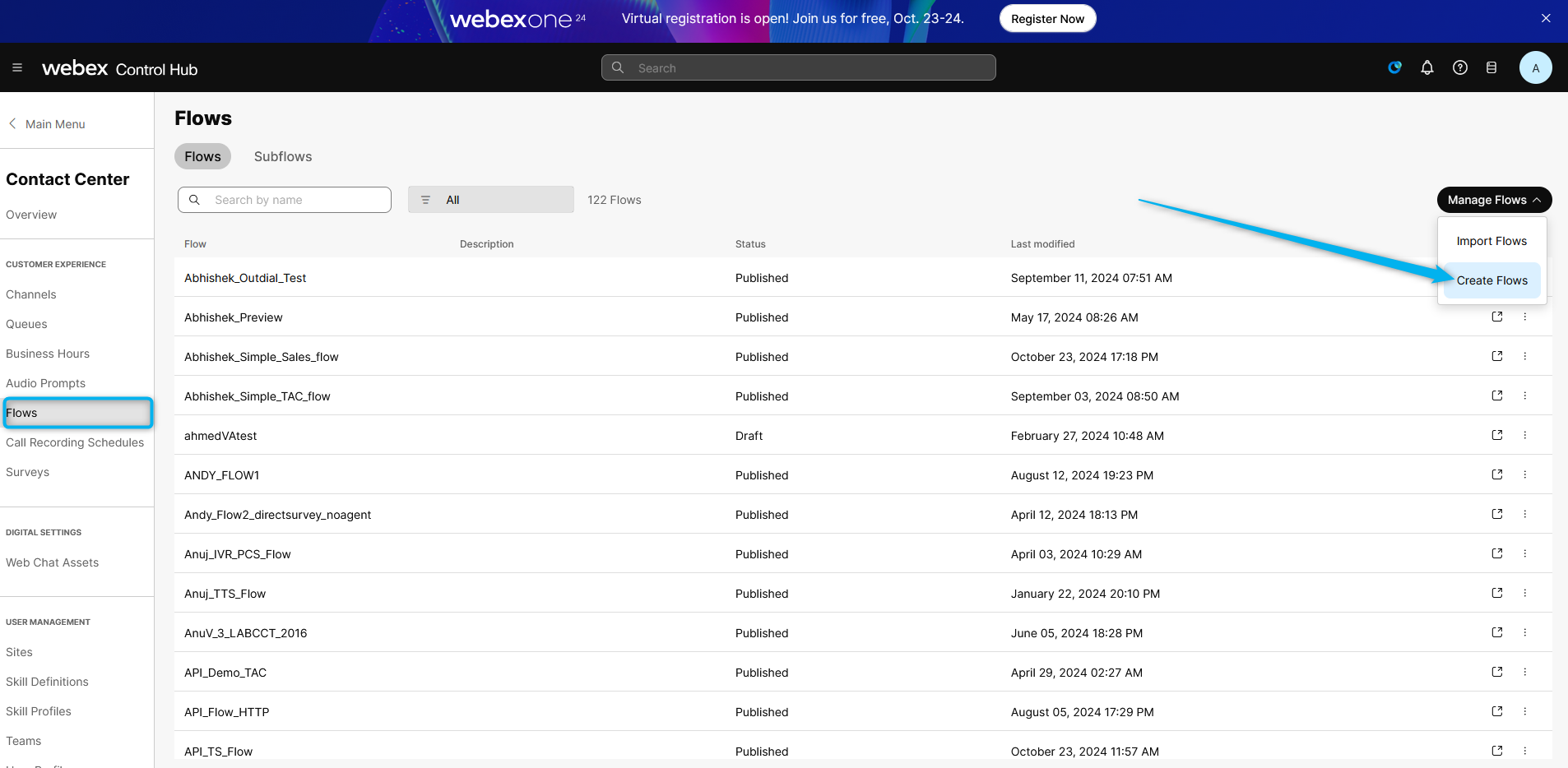Viewport: 1568px width, 768px height.
Task: Select Import Flows from the menu
Action: click(1491, 241)
